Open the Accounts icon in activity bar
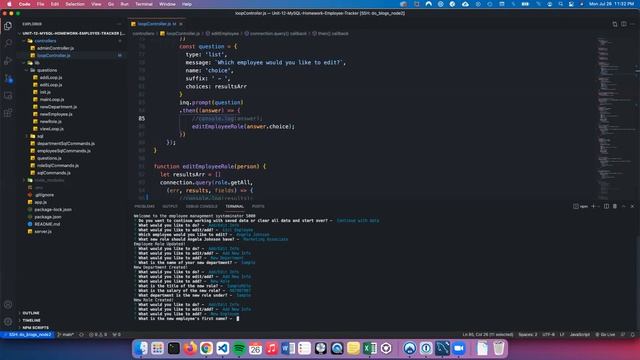Image resolution: width=640 pixels, height=360 pixels. coord(8,304)
